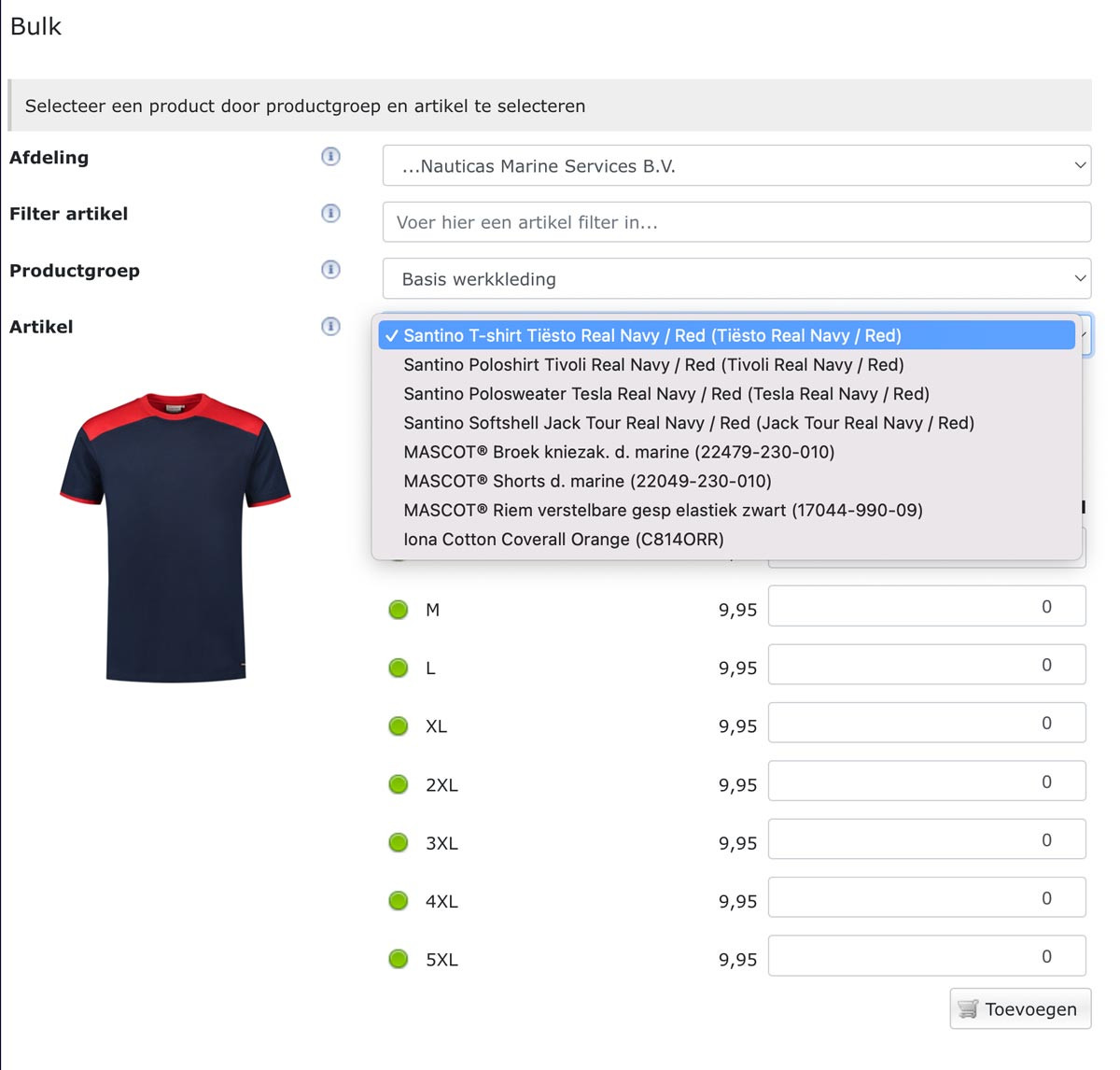The width and height of the screenshot is (1120, 1070).
Task: Click the quantity field for size 5XL
Action: pyautogui.click(x=927, y=956)
